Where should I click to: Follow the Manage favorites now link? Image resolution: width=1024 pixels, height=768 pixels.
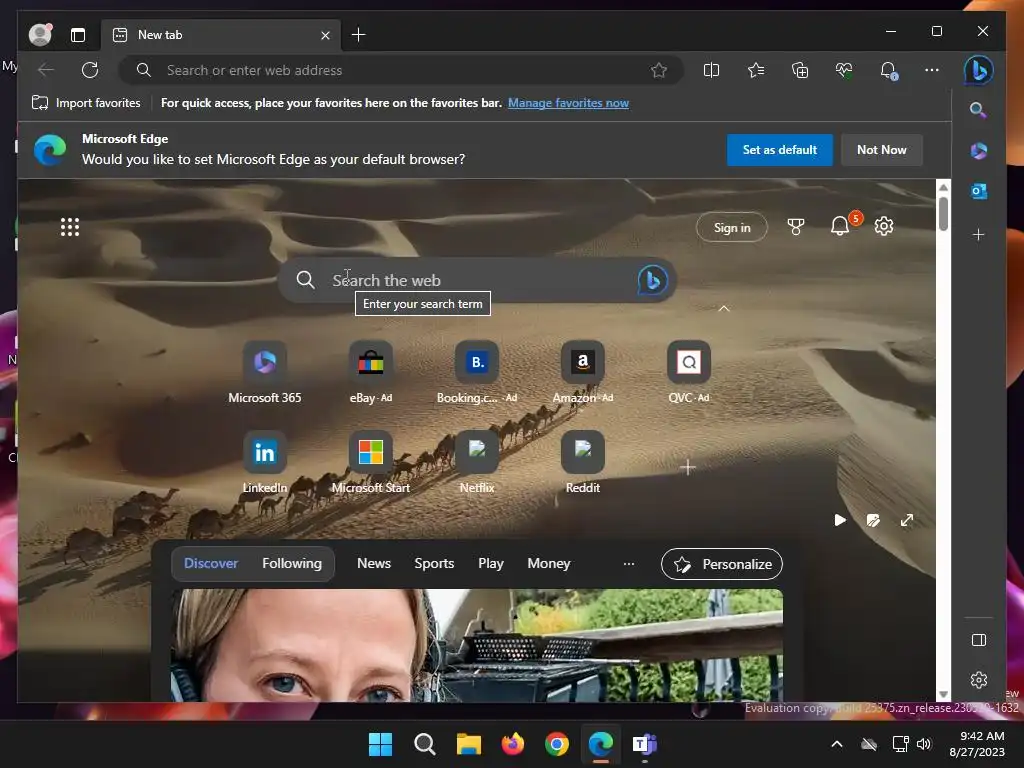pos(568,103)
